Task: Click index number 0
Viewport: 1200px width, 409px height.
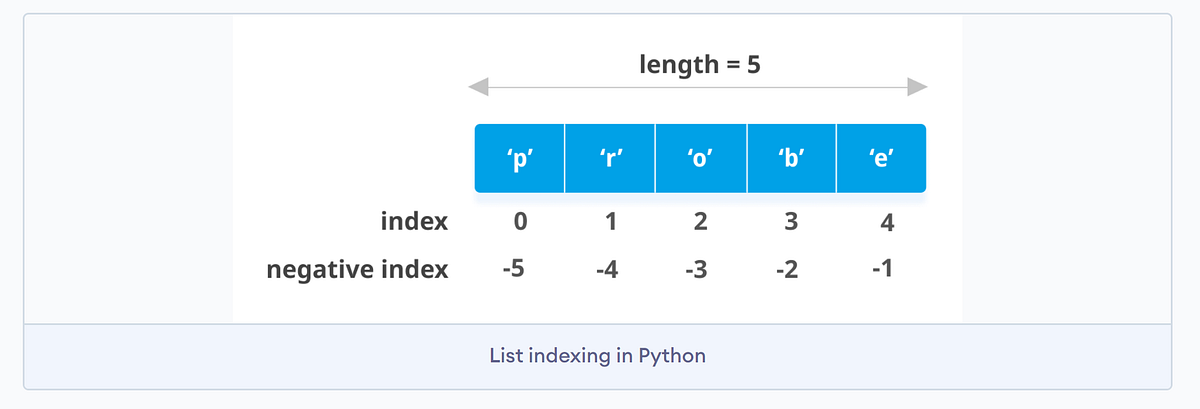Action: (x=520, y=221)
